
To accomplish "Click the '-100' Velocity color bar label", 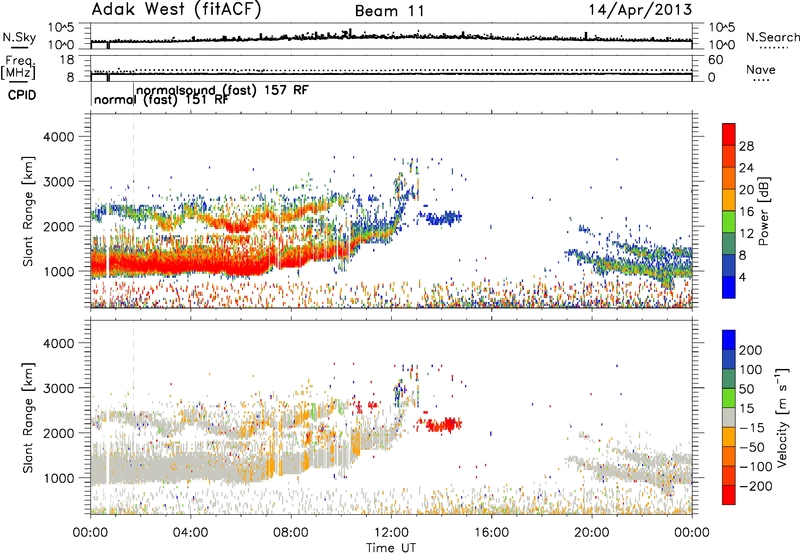I will pos(756,467).
